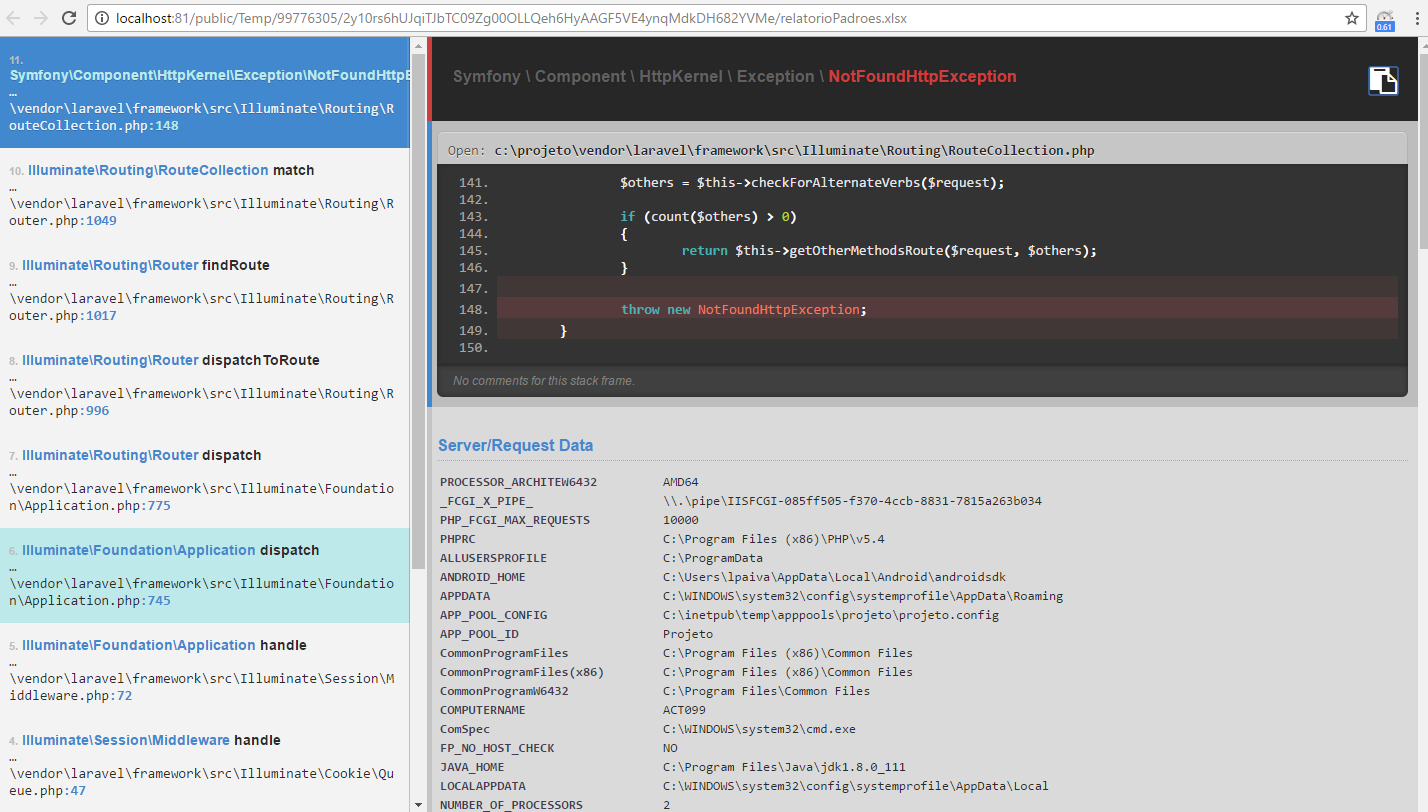Click the throw new NotFoundHttpException line
The height and width of the screenshot is (812, 1428).
click(744, 309)
